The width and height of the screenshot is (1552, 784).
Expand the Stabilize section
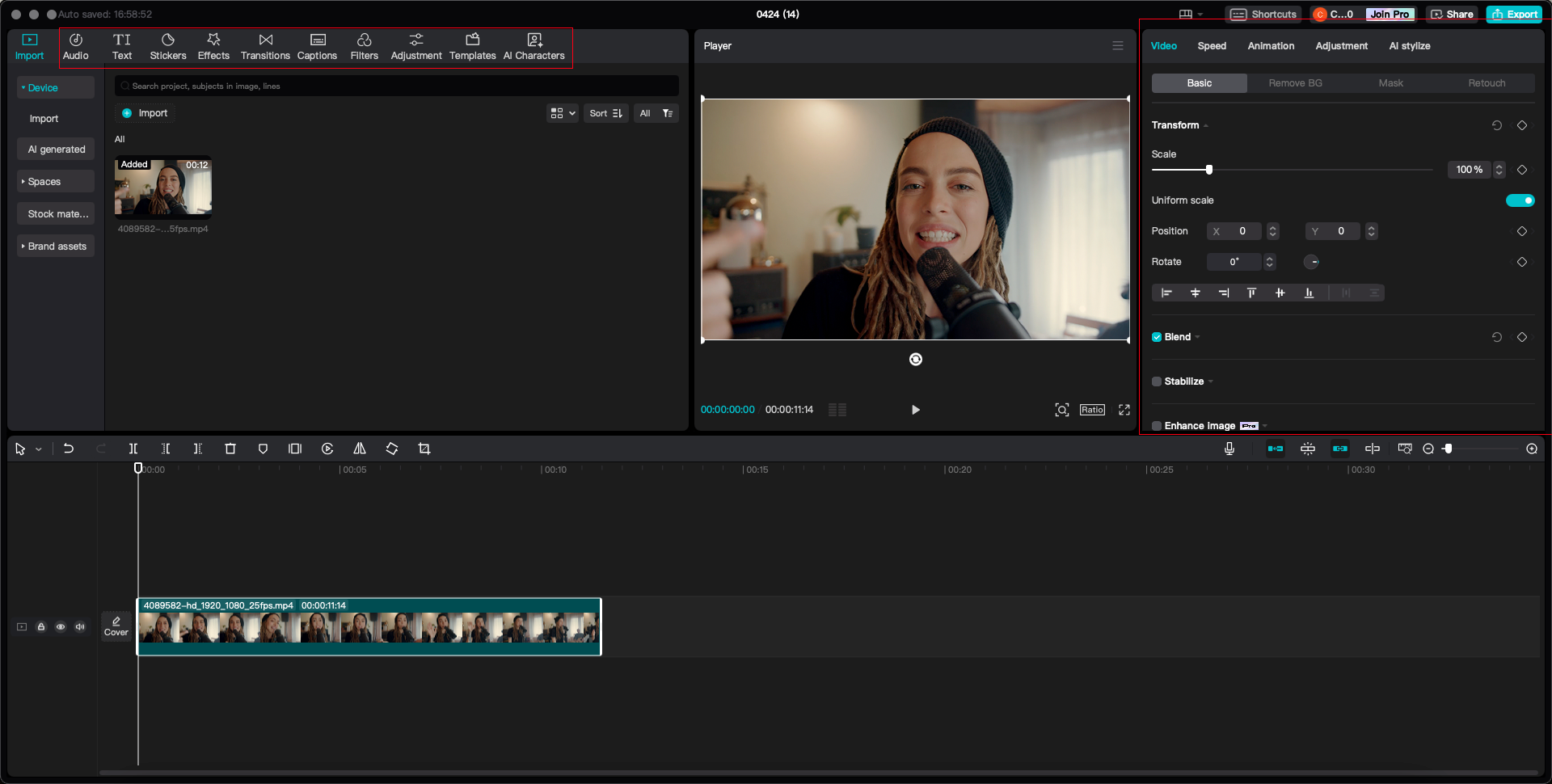coord(1209,381)
